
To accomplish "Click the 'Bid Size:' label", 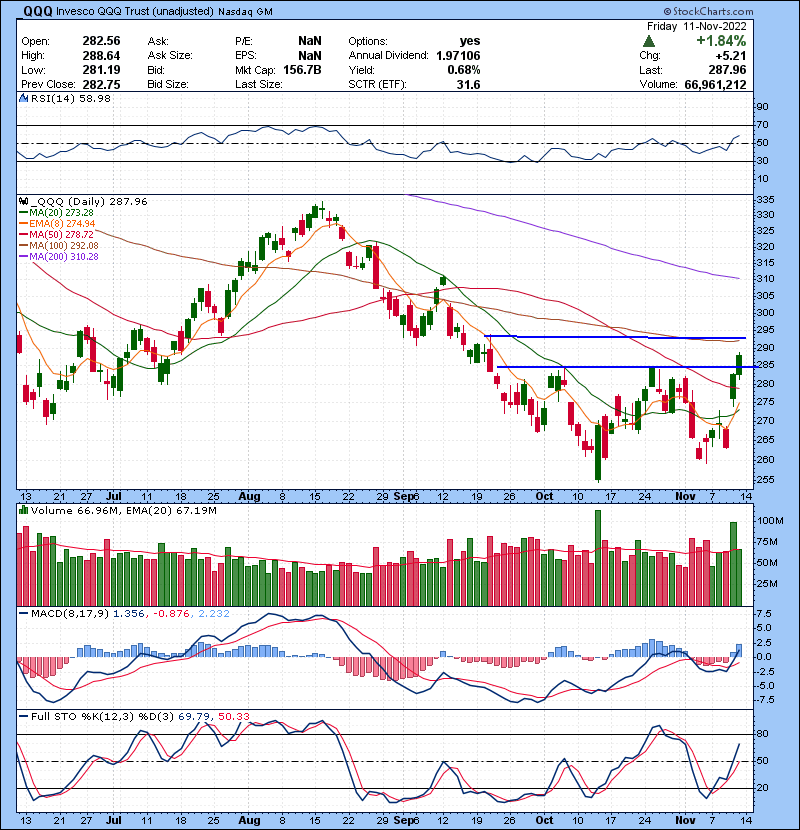I will (168, 85).
